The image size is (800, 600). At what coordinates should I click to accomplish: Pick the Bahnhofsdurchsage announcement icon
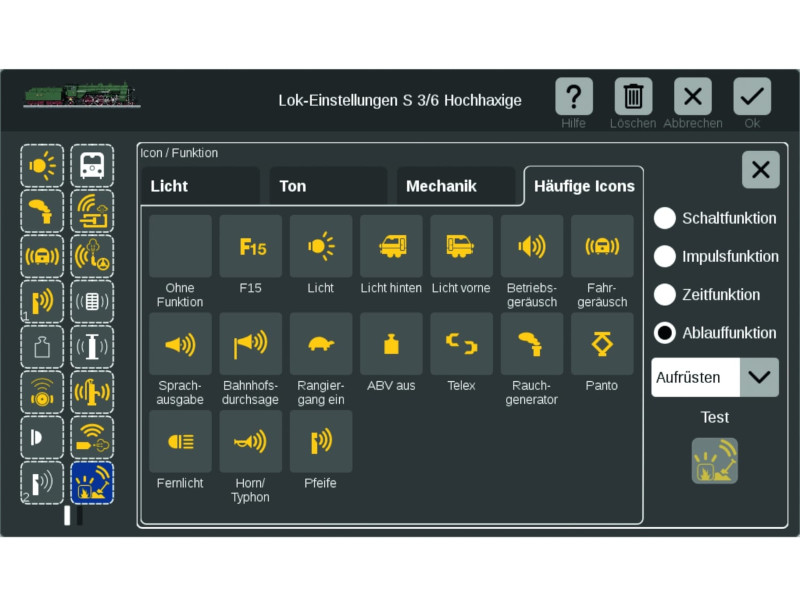250,344
